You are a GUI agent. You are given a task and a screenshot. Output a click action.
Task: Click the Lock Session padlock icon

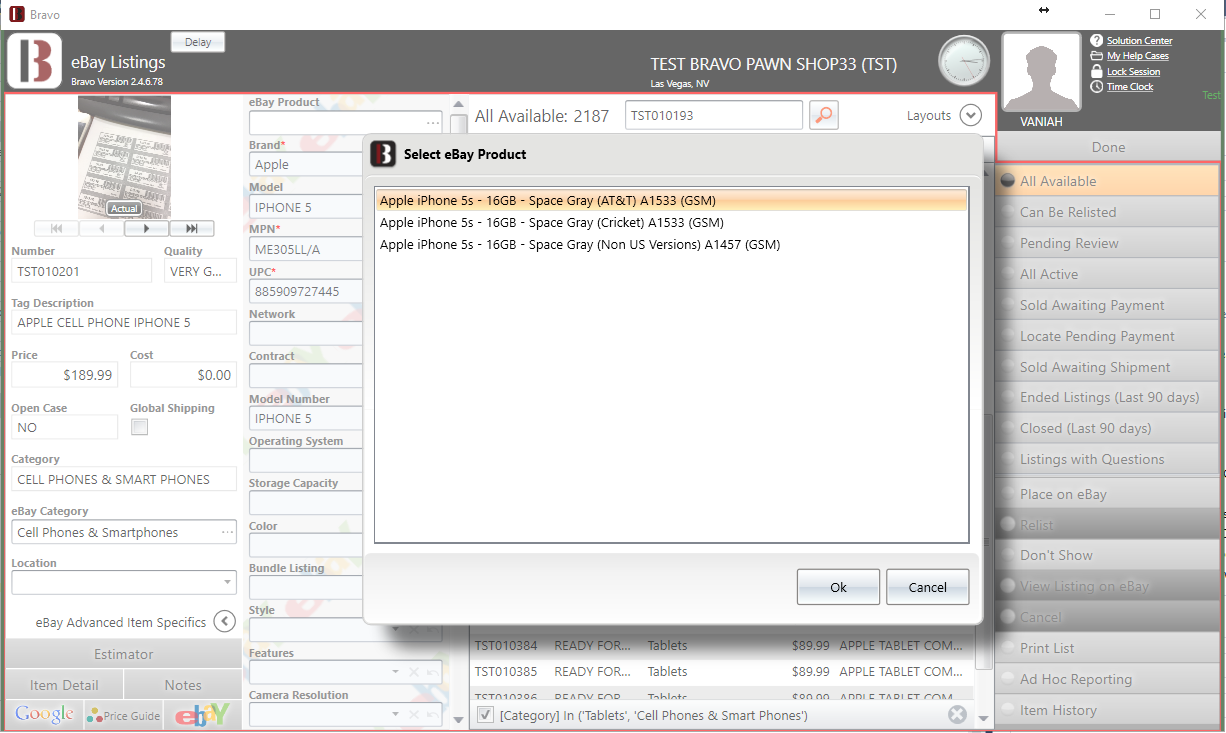coord(1097,71)
